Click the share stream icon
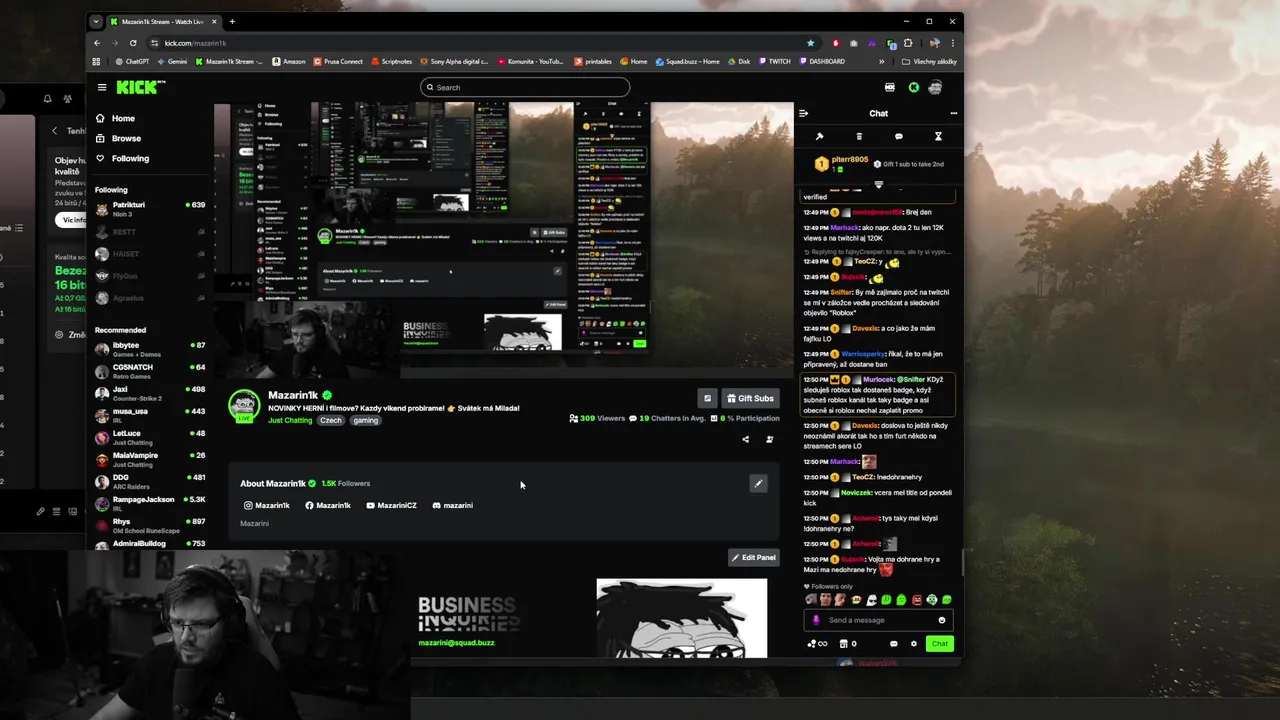The height and width of the screenshot is (720, 1280). 745,439
